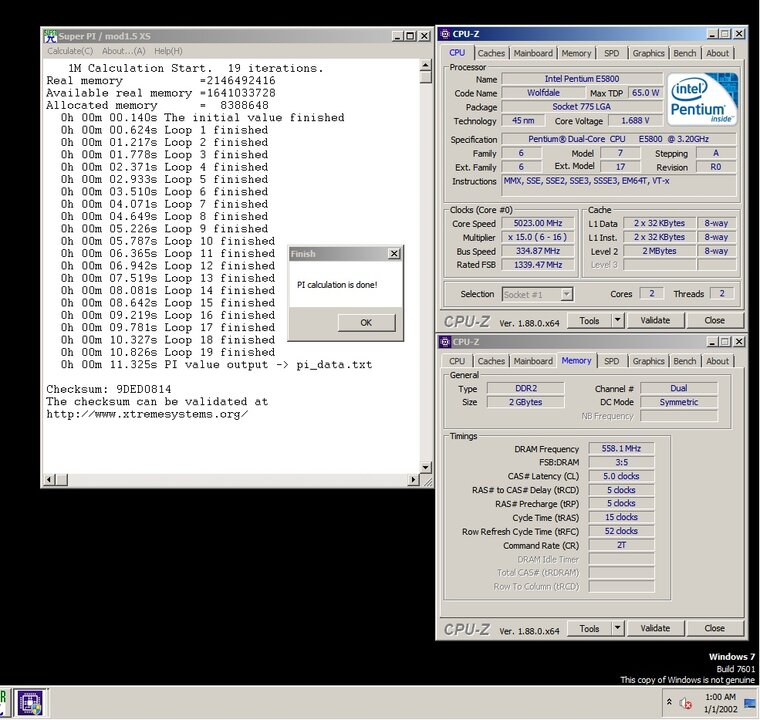Open the Calculate(C) menu in Super PI
760x720 pixels.
point(70,51)
